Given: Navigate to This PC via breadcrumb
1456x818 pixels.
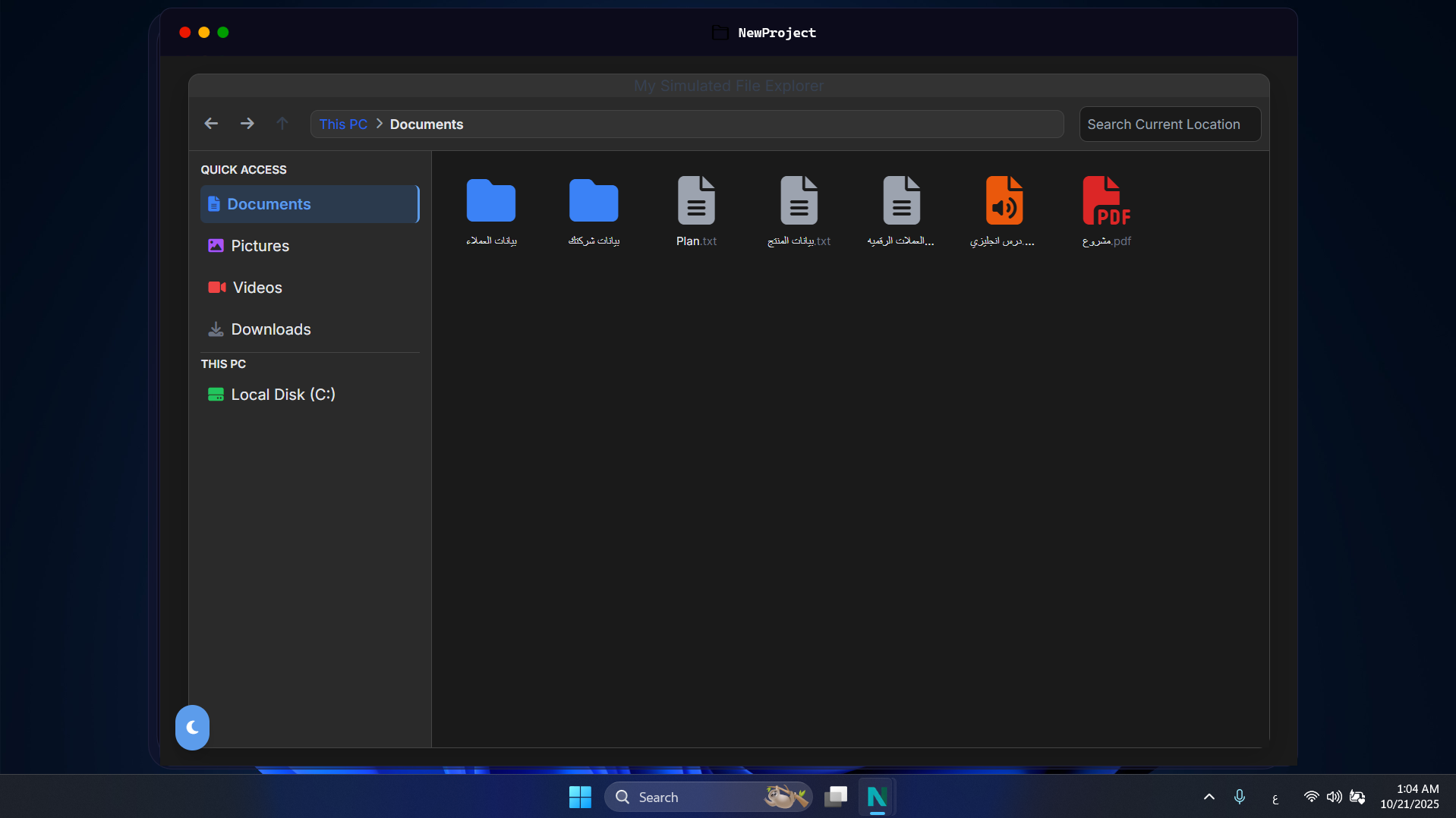Looking at the screenshot, I should pyautogui.click(x=343, y=124).
